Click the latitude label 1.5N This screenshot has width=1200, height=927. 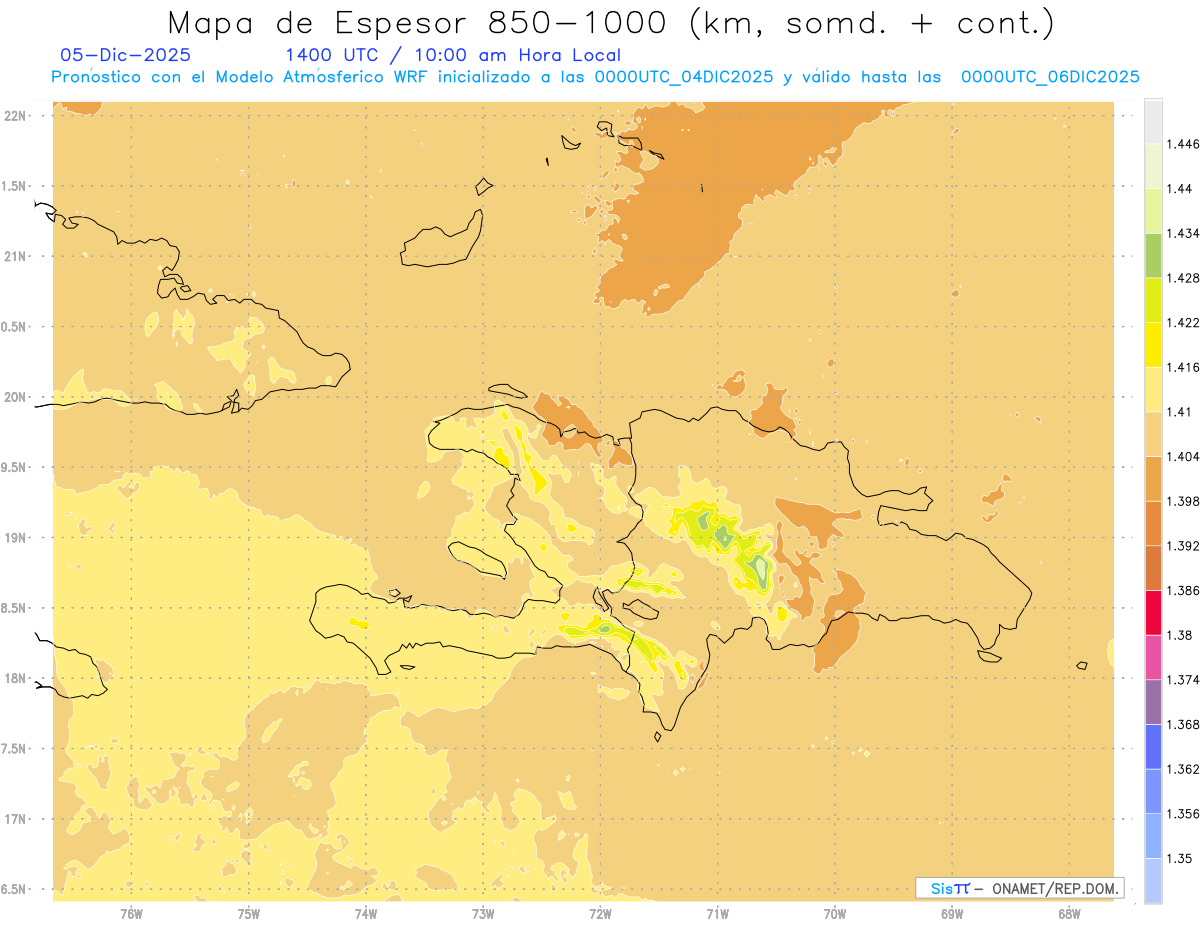14,186
